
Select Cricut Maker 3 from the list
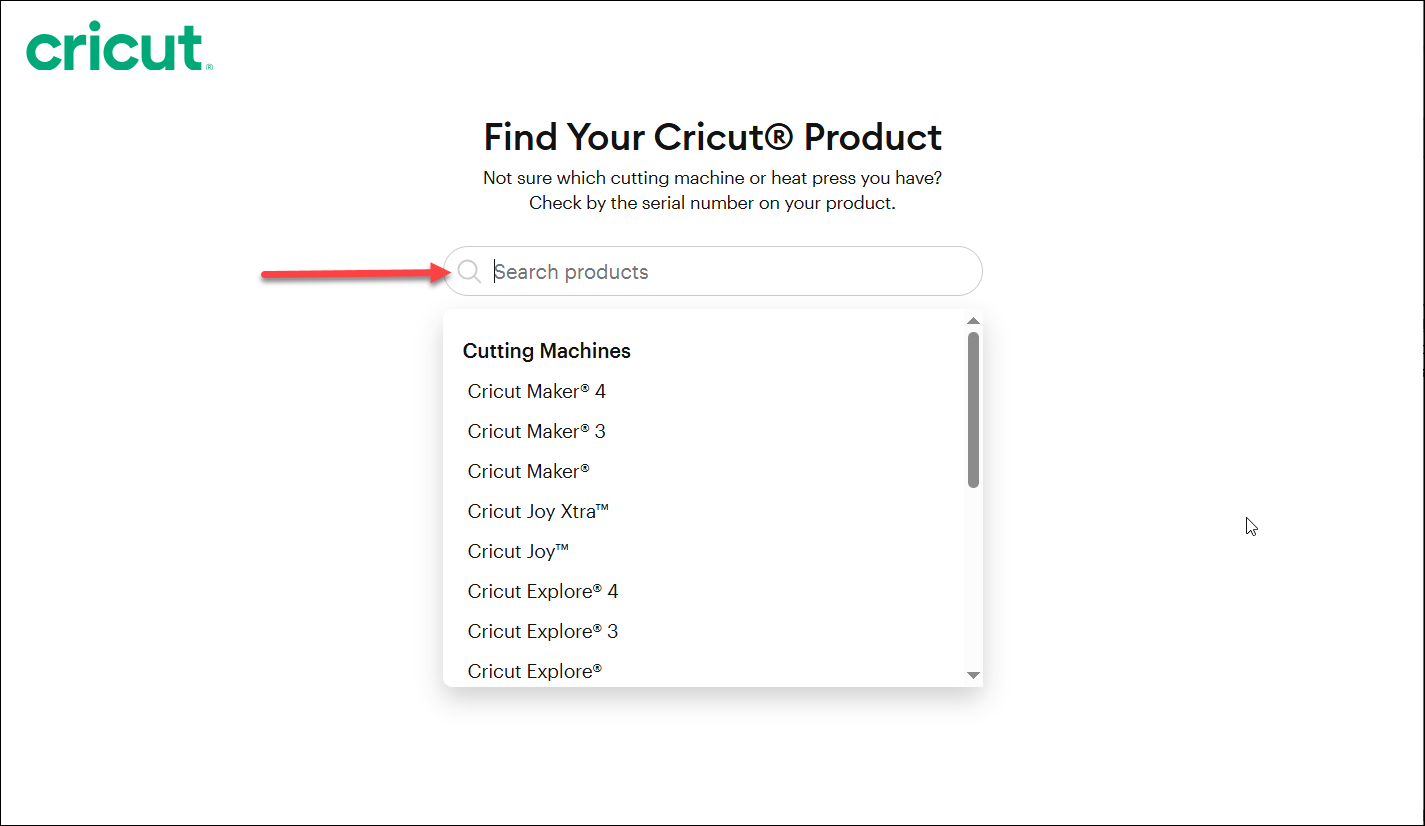coord(537,431)
